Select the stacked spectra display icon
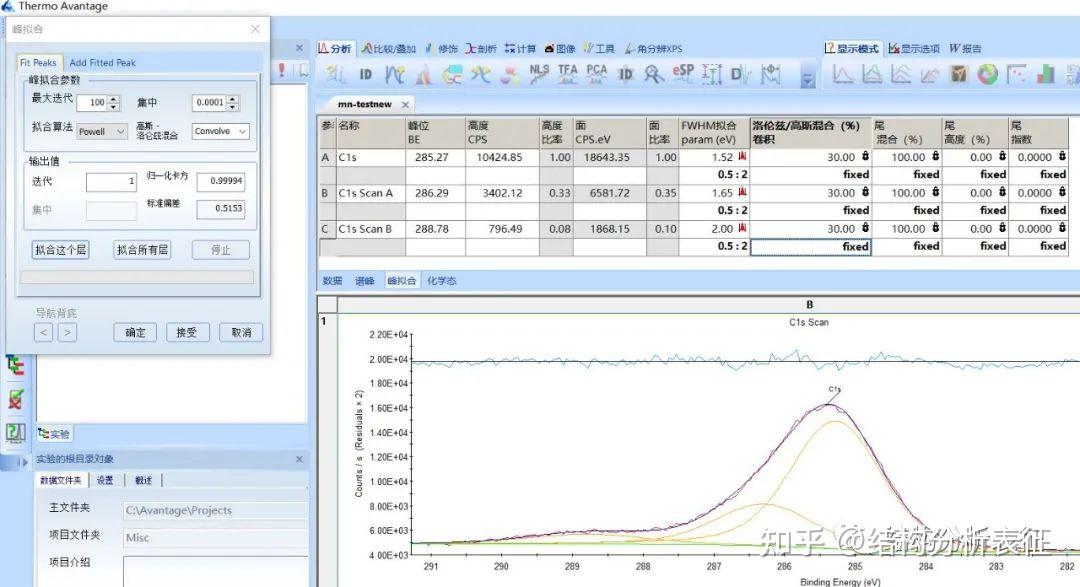This screenshot has width=1080, height=587. [x=900, y=74]
